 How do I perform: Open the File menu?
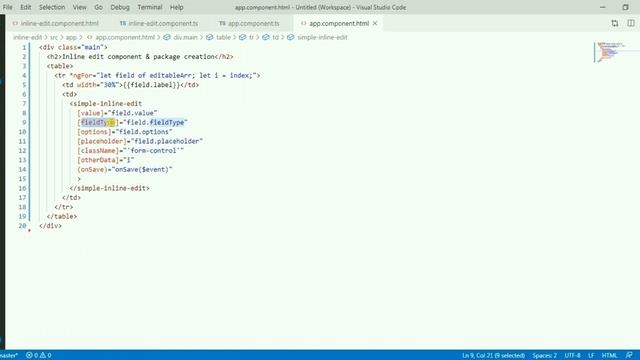(x=7, y=7)
